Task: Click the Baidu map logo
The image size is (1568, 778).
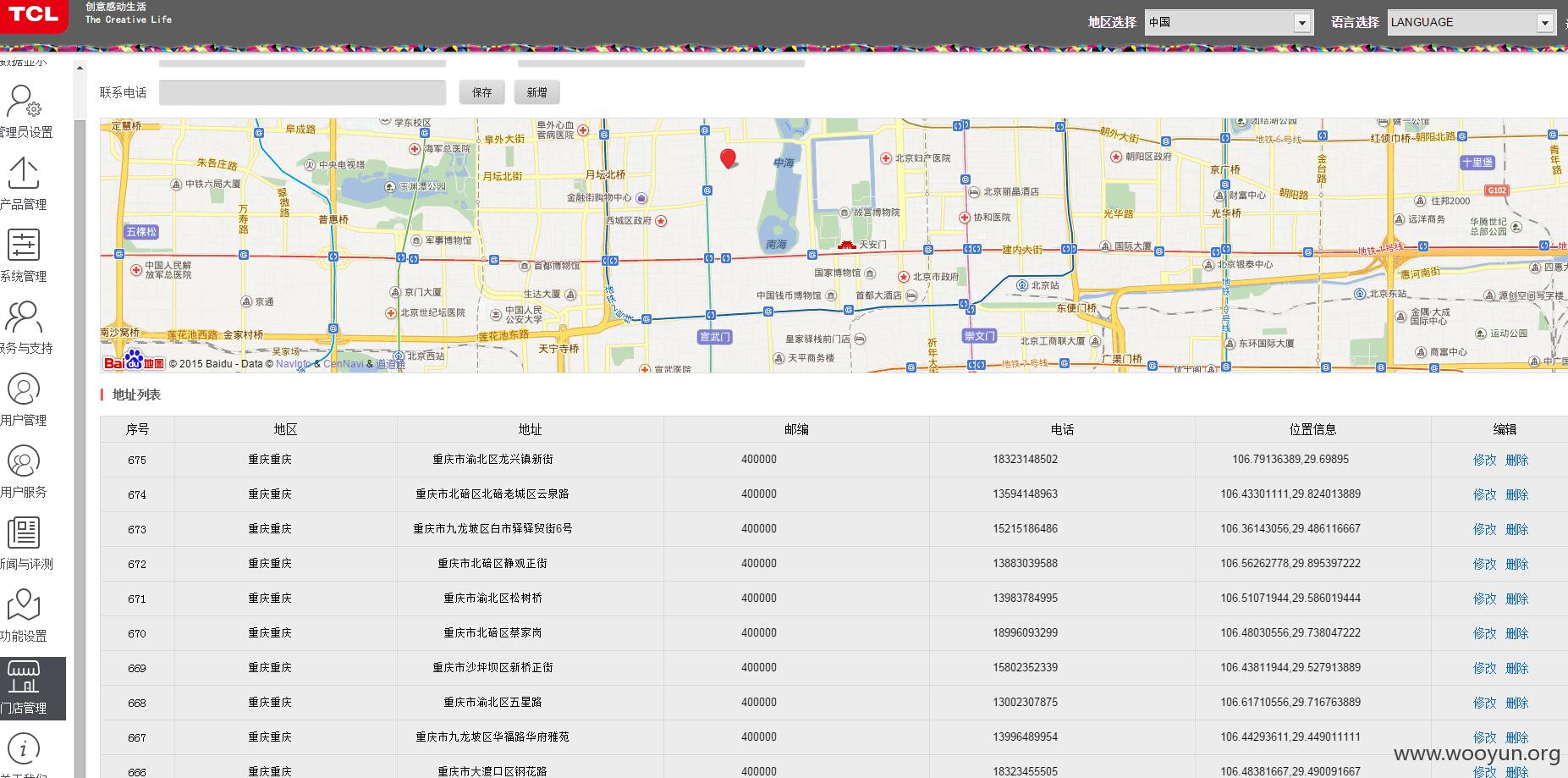Action: 134,361
